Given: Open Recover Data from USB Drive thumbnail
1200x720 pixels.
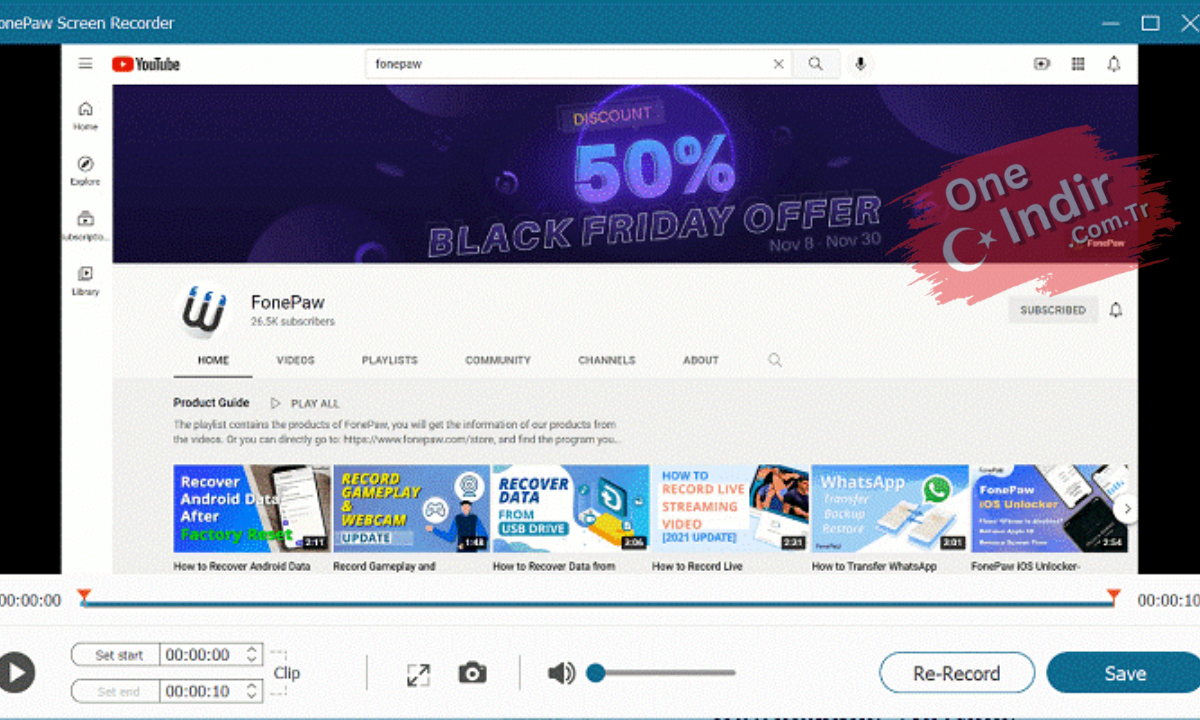Looking at the screenshot, I should 571,509.
